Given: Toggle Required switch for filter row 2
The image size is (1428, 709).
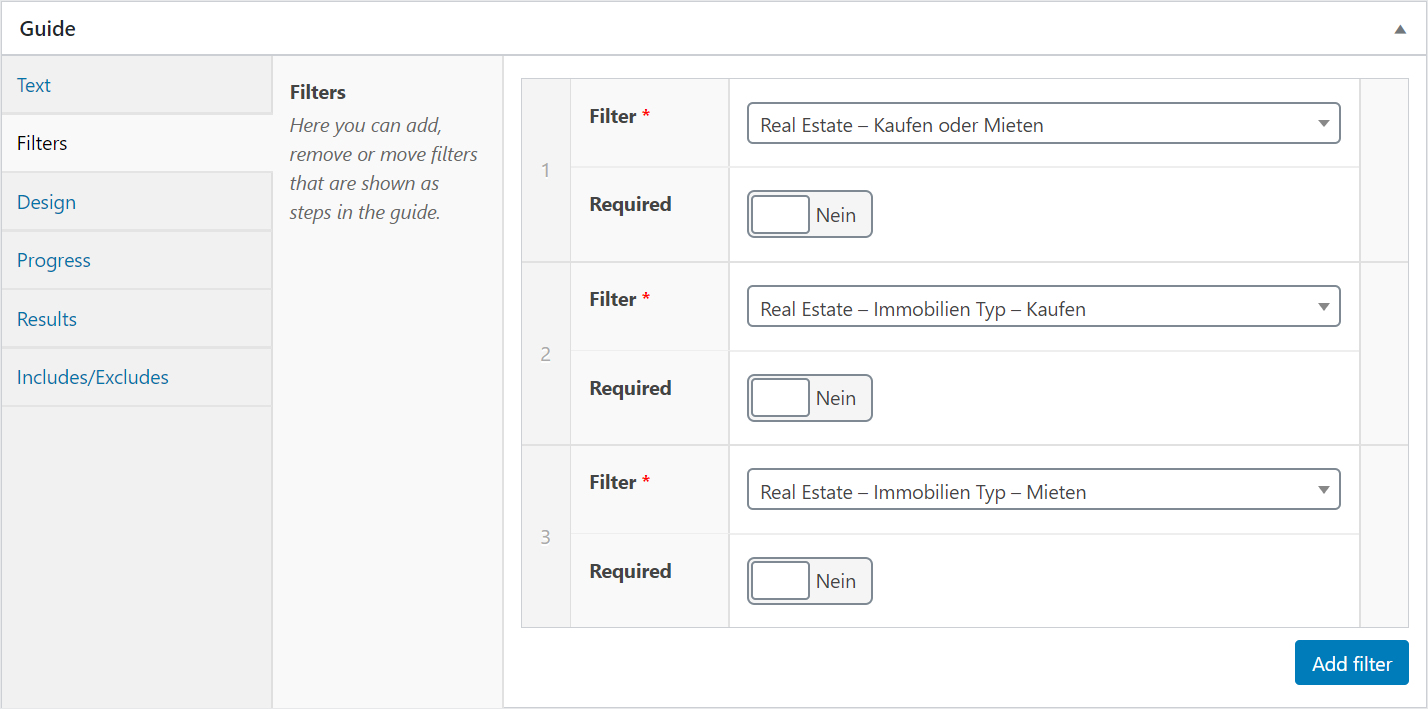Looking at the screenshot, I should coord(809,398).
